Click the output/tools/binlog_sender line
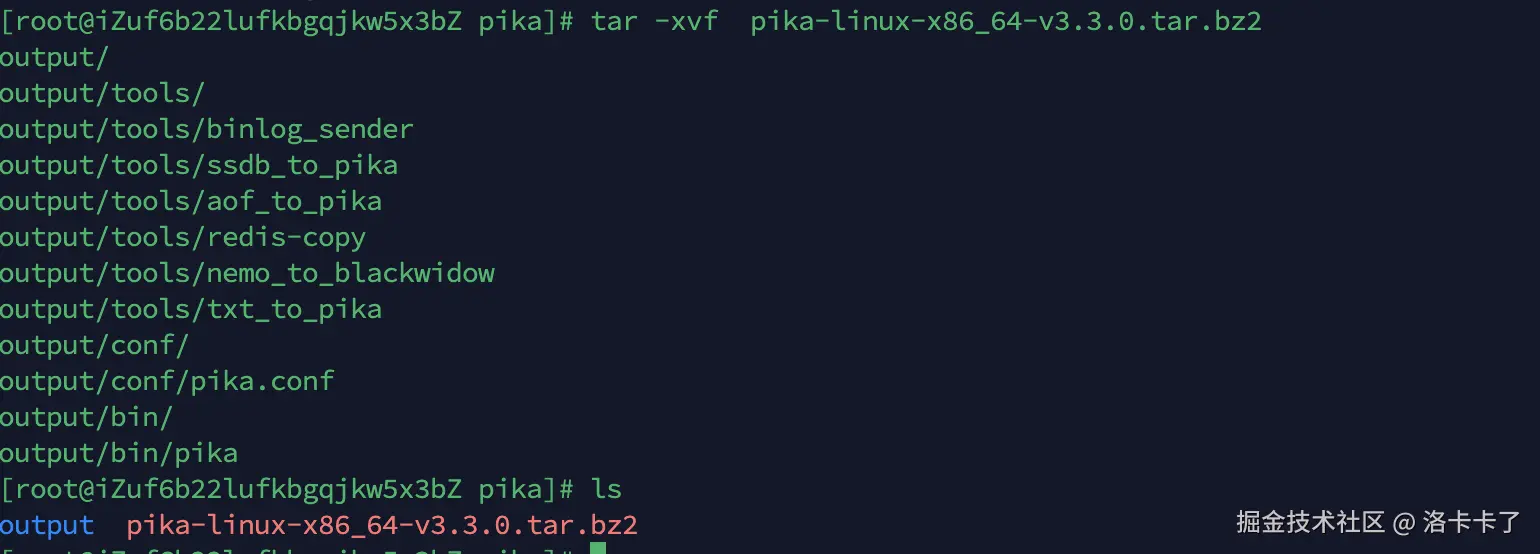 (207, 129)
